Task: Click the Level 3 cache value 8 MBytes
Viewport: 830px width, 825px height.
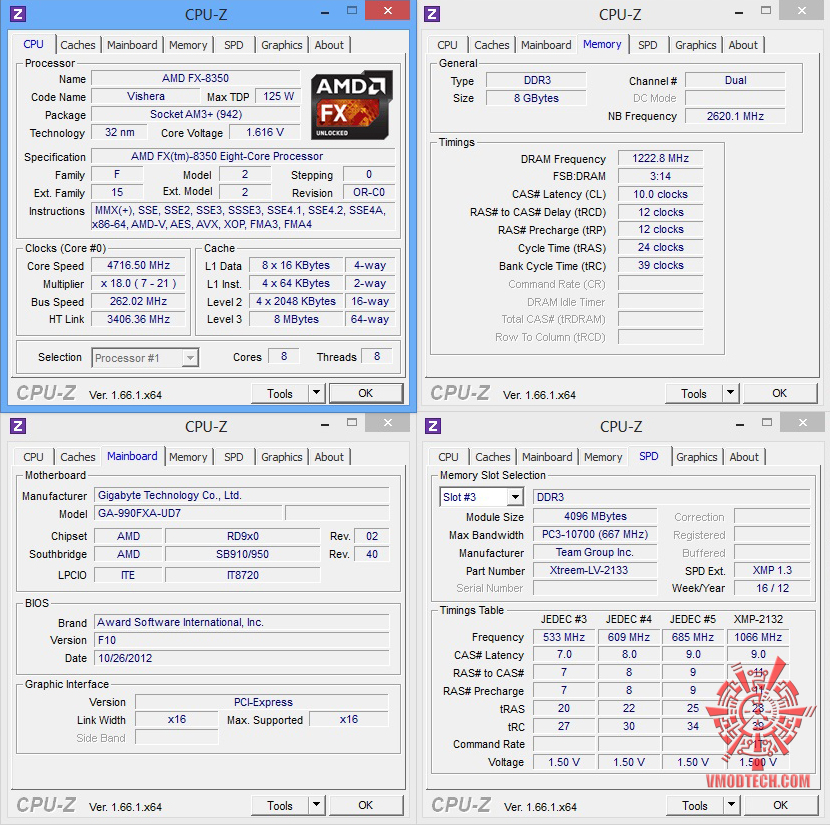Action: tap(296, 319)
